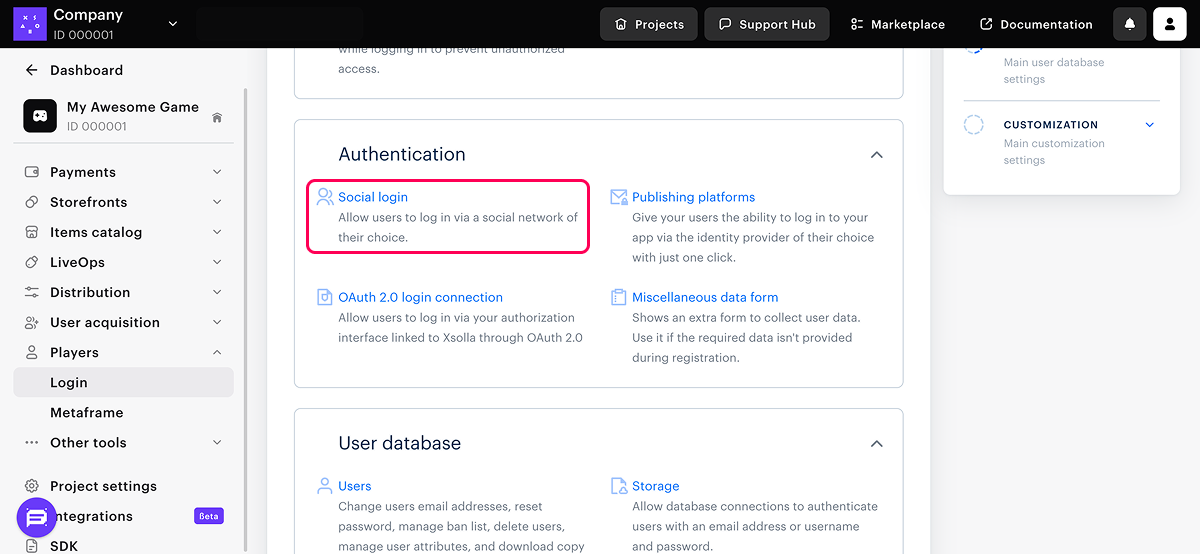Open the Login sidebar item
Screen dimensions: 1200x554
(x=69, y=382)
